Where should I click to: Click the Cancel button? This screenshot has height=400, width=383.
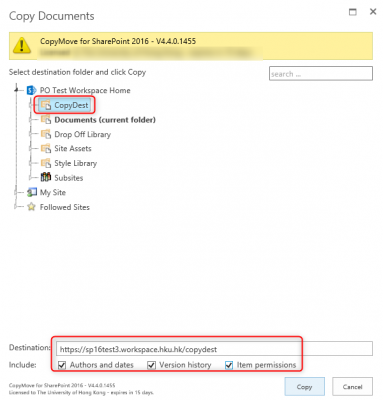(352, 387)
